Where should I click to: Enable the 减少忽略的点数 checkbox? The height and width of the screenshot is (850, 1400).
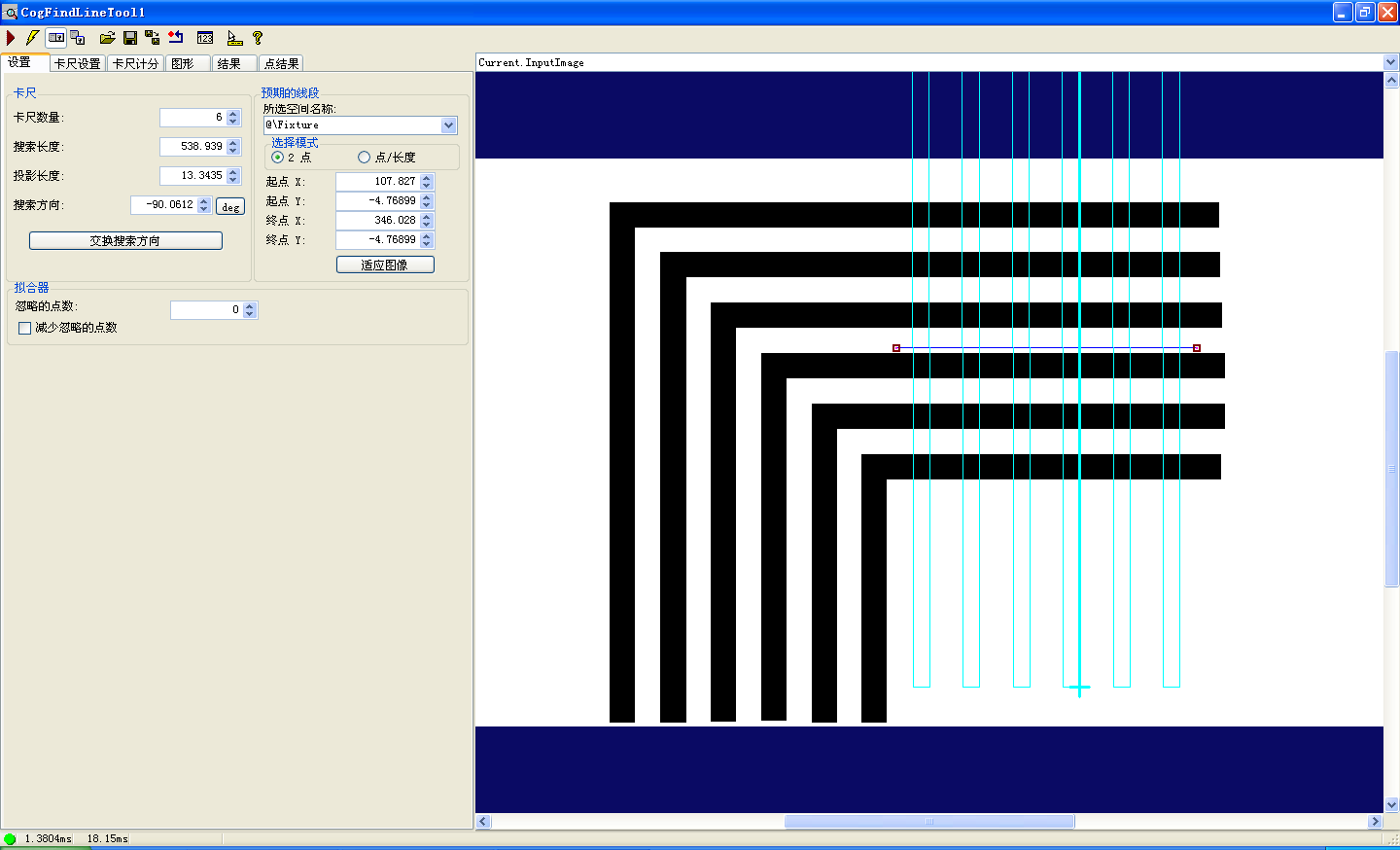tap(25, 328)
